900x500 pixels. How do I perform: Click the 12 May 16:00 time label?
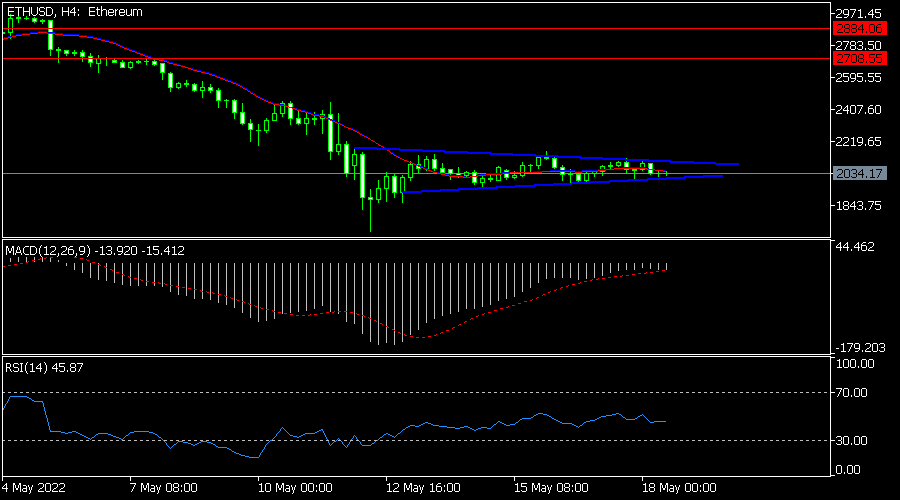click(423, 488)
